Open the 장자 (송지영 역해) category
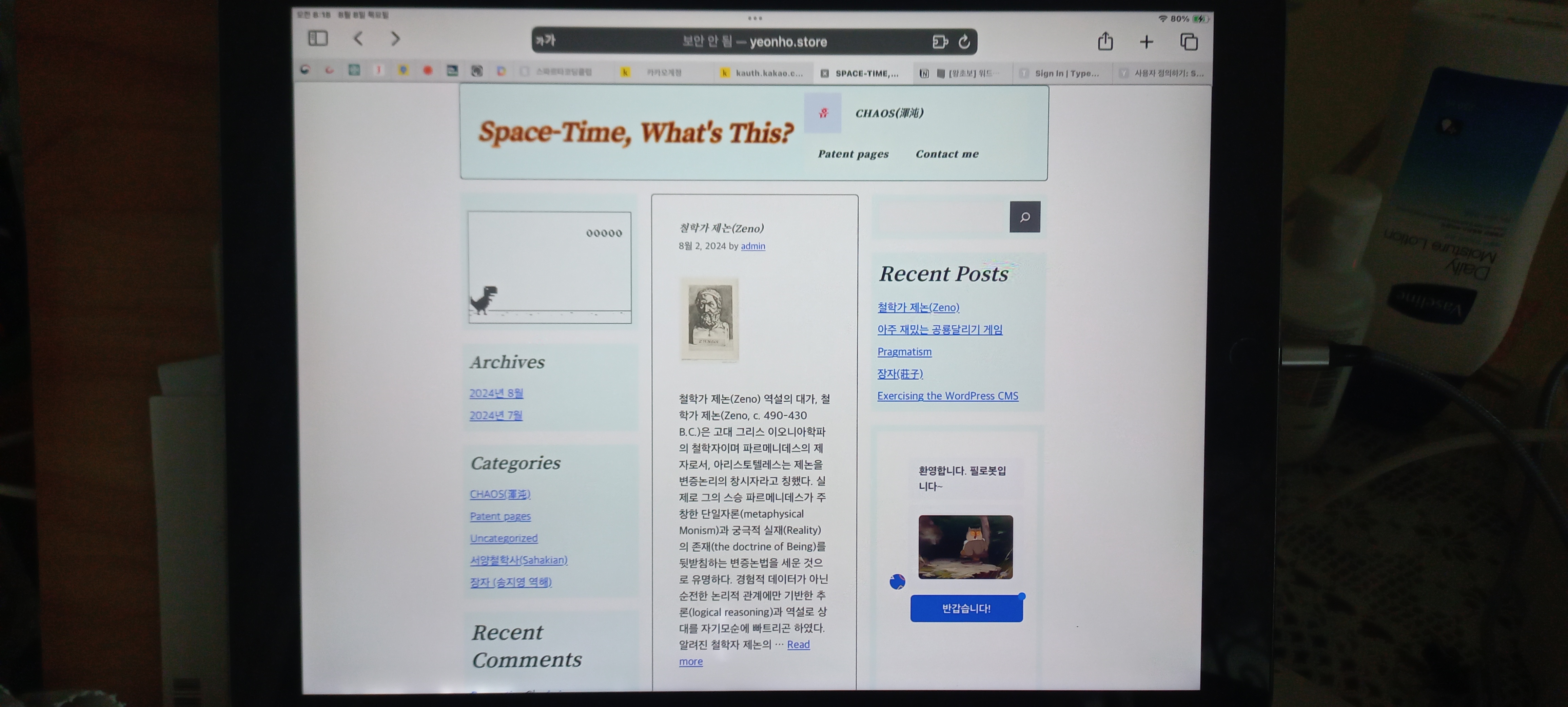The width and height of the screenshot is (1568, 707). [511, 581]
